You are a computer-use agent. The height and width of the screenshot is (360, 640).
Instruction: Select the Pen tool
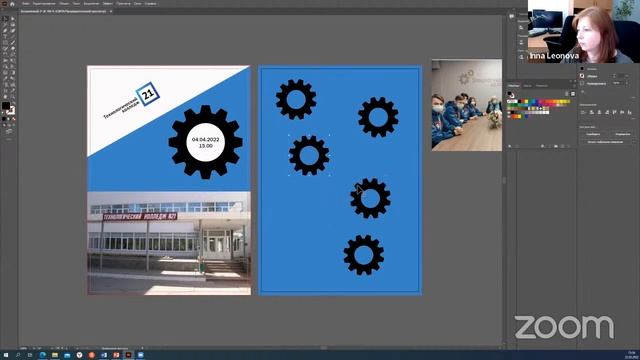coord(5,31)
